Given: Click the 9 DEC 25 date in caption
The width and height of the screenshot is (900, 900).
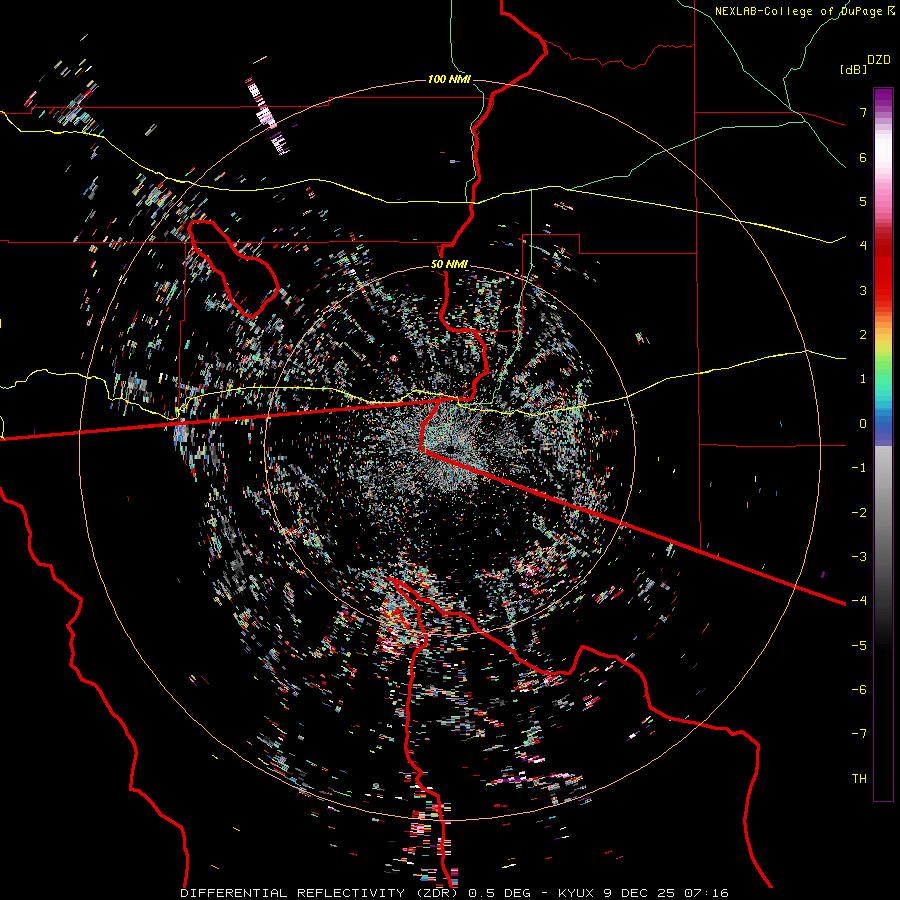Looking at the screenshot, I should 641,893.
